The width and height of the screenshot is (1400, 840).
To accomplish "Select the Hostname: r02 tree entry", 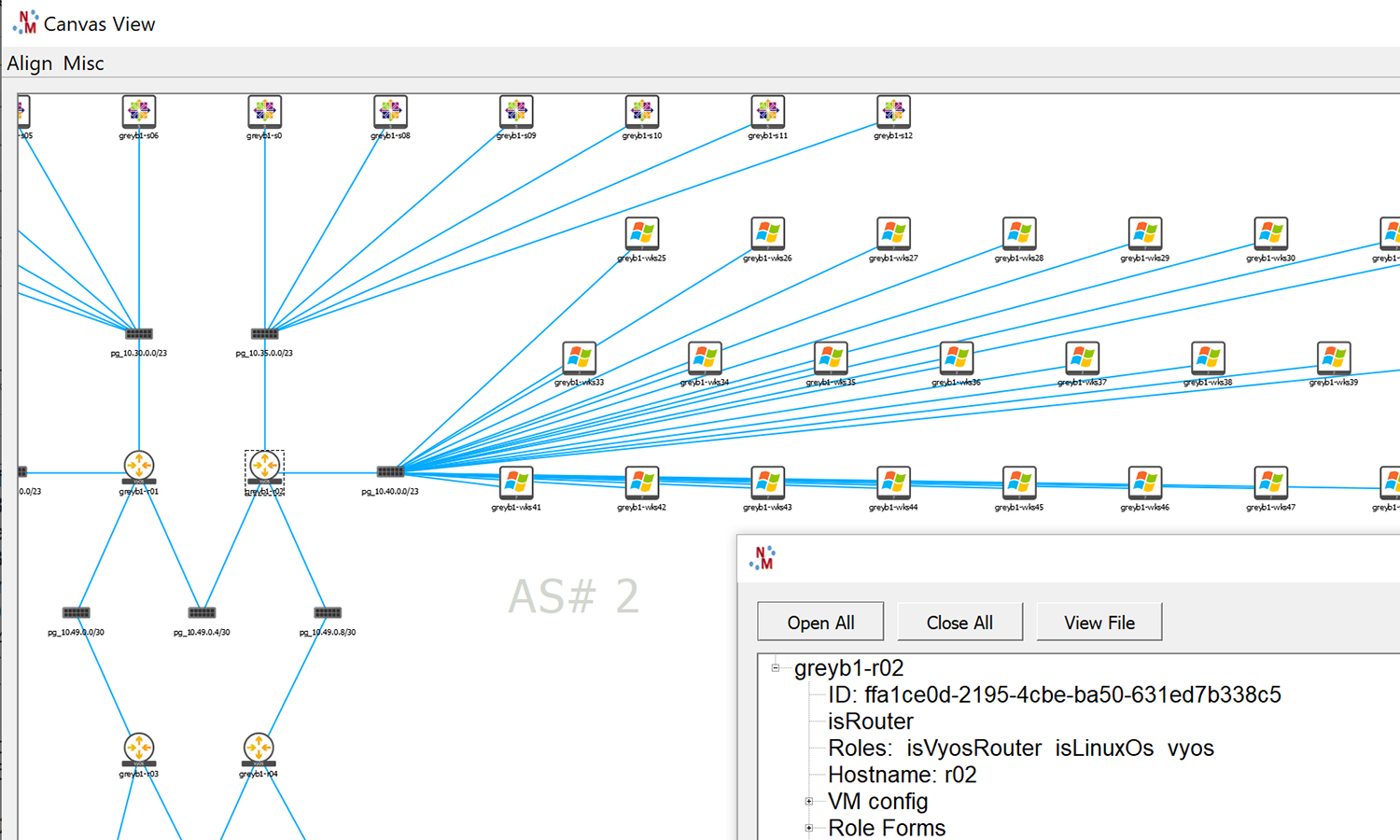I will (x=902, y=775).
